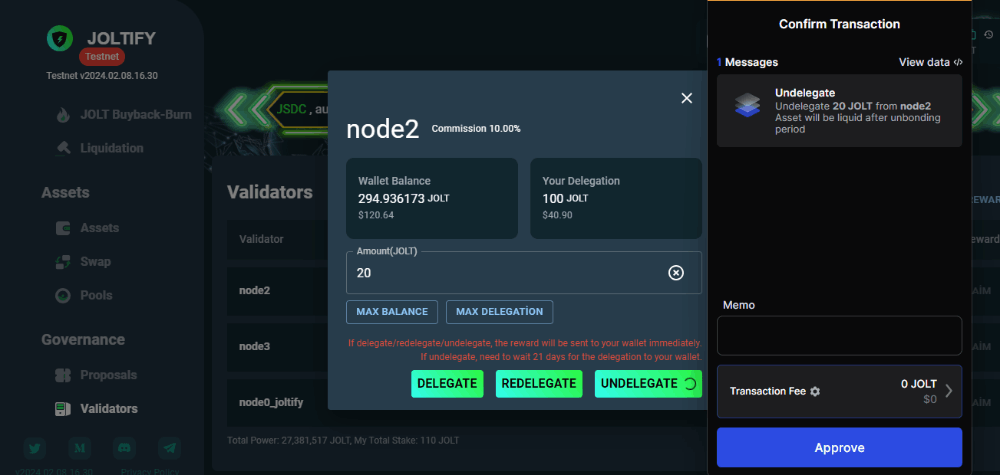Click the Undelegate message layers icon
This screenshot has width=1000, height=475.
tap(747, 105)
